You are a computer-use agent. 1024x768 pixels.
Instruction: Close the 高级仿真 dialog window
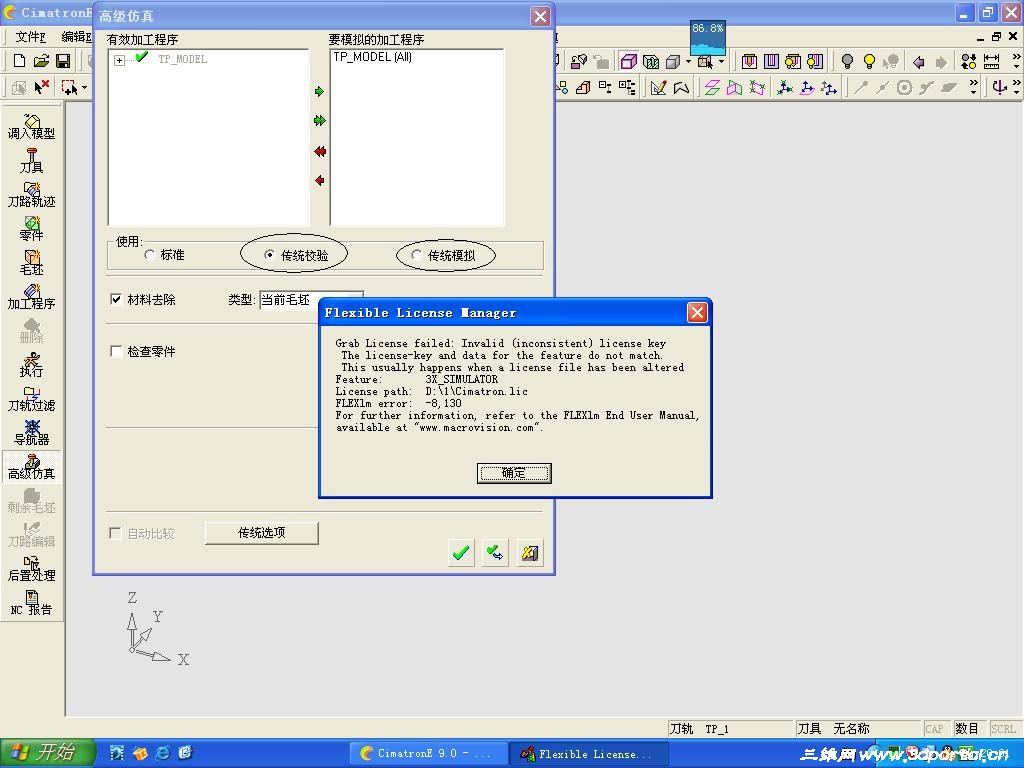tap(540, 16)
